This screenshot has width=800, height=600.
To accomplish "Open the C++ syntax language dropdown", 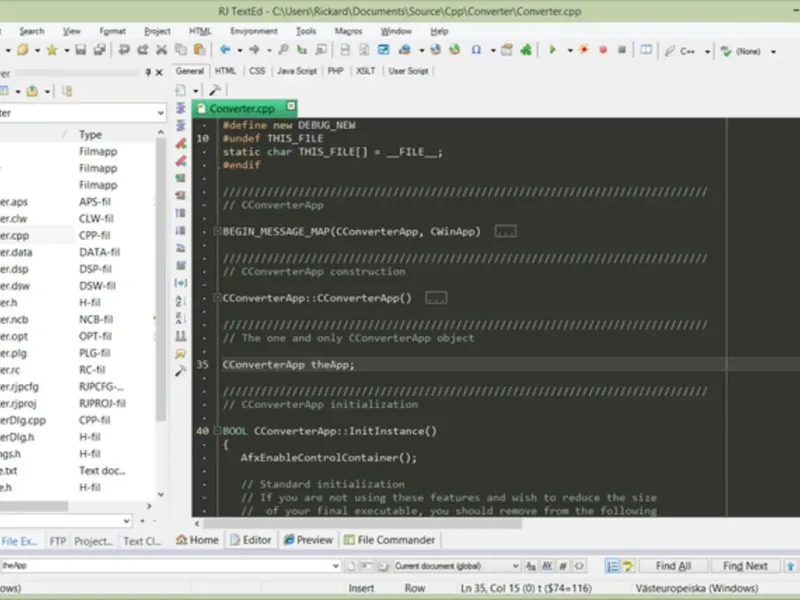I will (707, 50).
